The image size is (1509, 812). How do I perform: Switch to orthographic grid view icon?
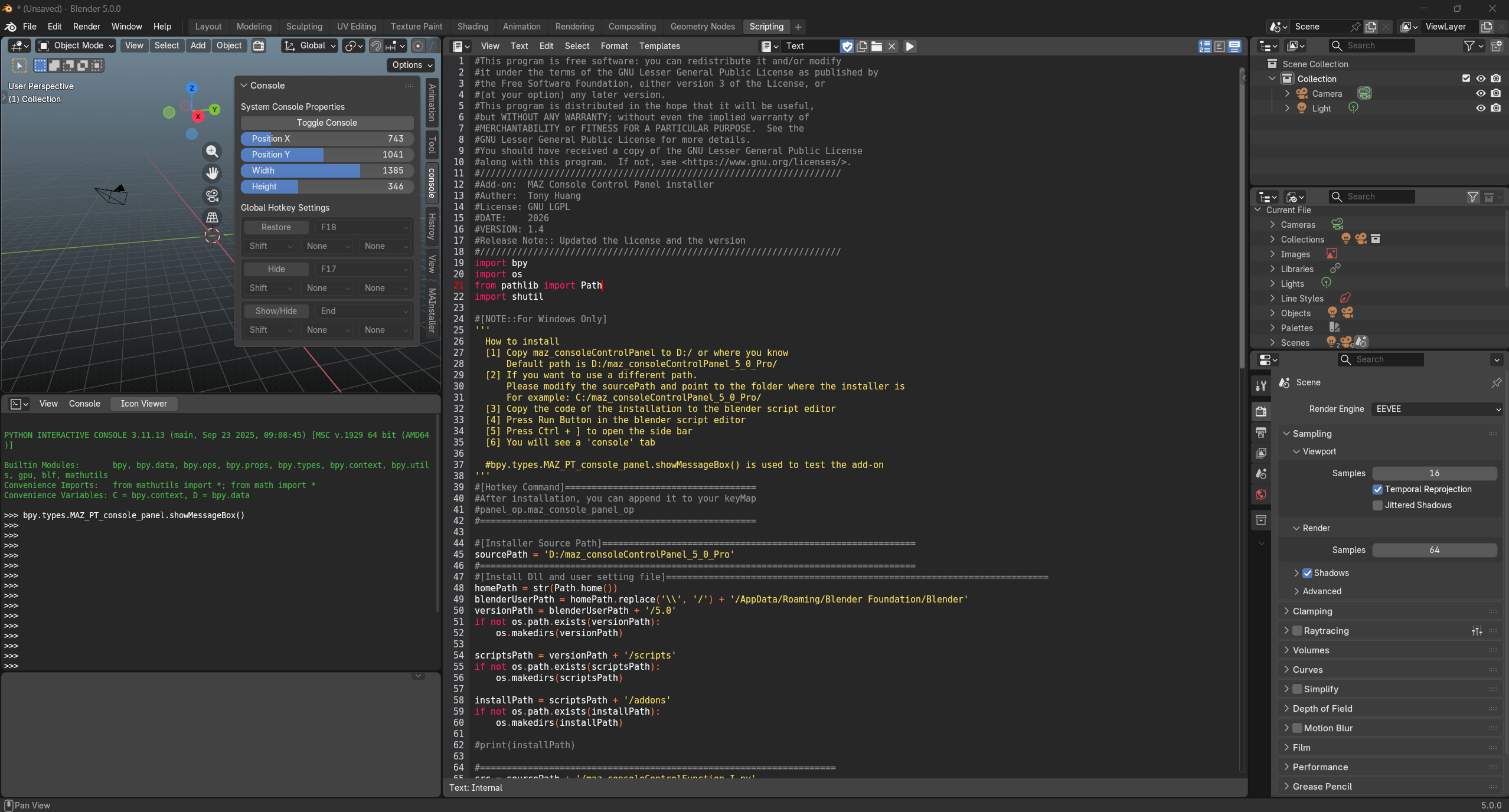coord(212,217)
